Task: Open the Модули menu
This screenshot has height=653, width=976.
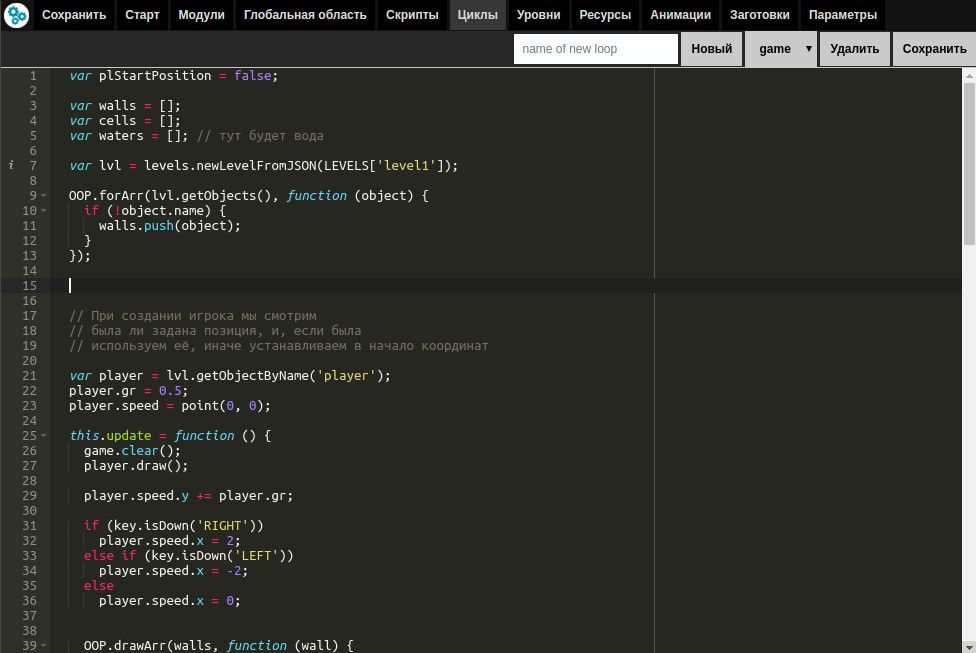Action: point(201,15)
